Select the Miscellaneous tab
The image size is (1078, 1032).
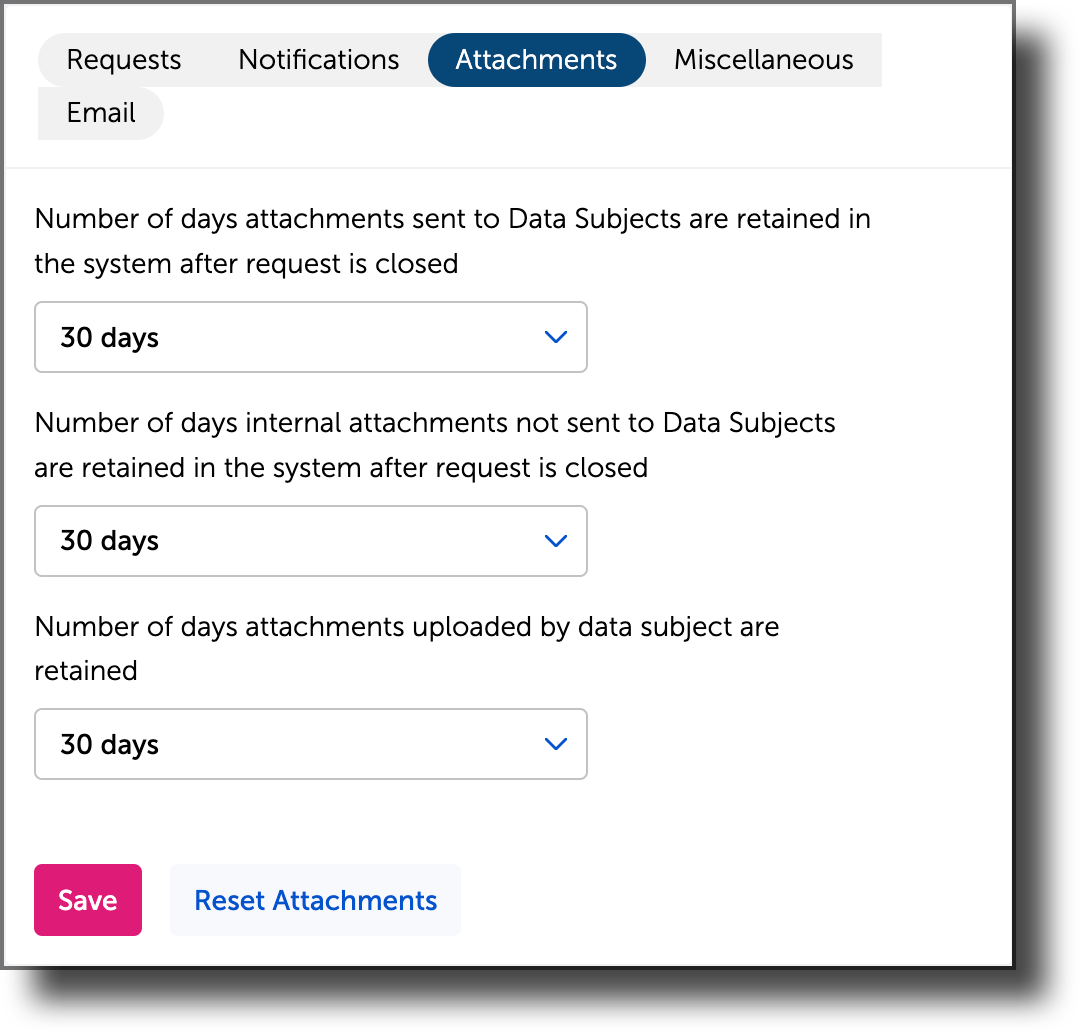pyautogui.click(x=763, y=59)
